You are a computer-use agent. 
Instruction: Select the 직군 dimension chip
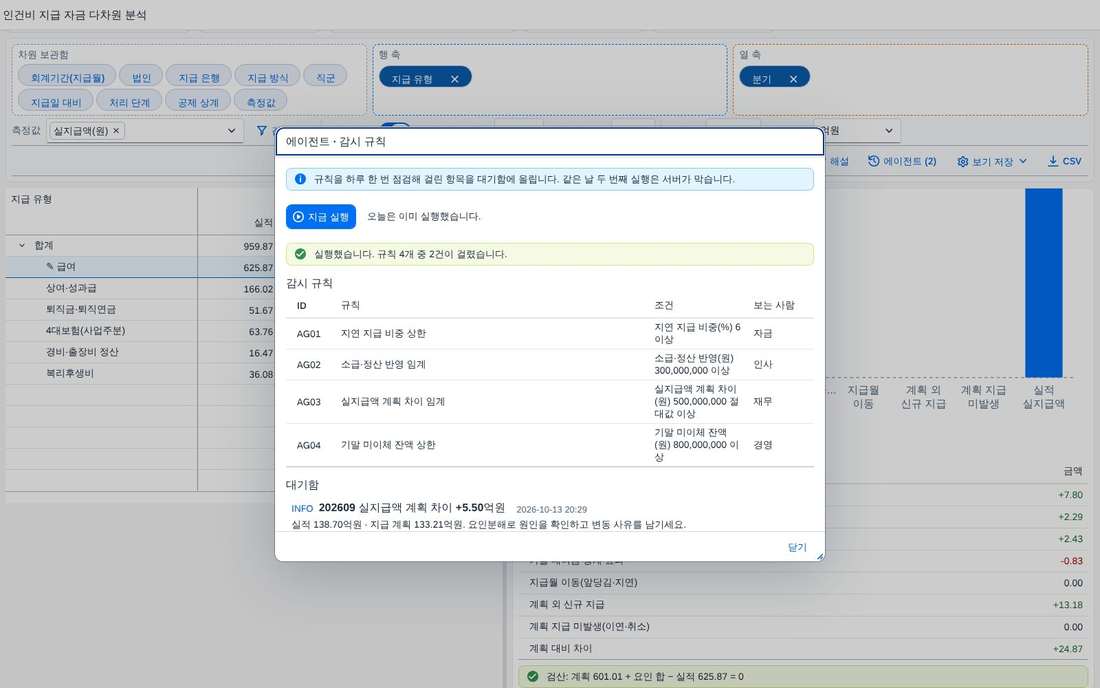[x=325, y=77]
